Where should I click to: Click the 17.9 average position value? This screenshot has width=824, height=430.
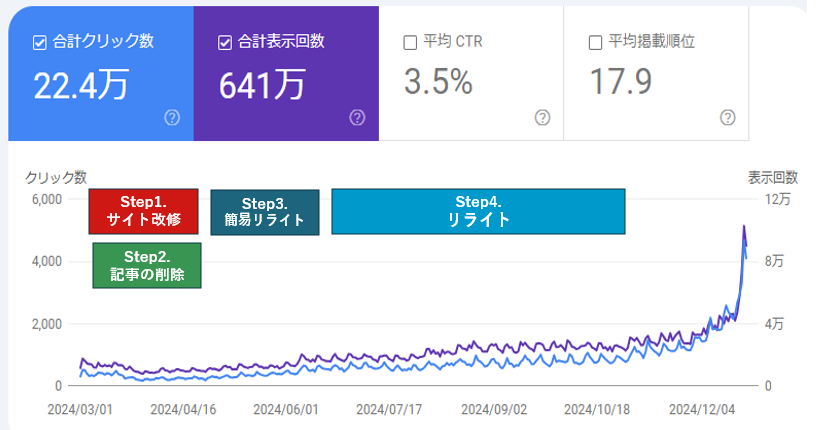(623, 82)
